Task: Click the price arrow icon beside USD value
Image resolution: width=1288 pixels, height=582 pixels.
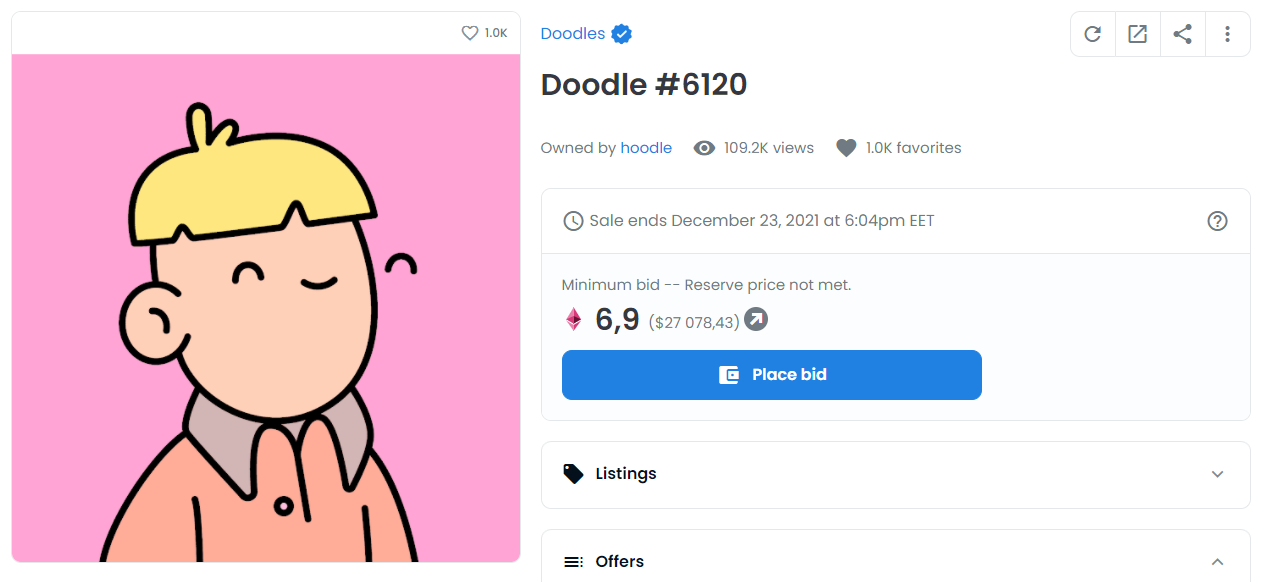Action: click(756, 320)
